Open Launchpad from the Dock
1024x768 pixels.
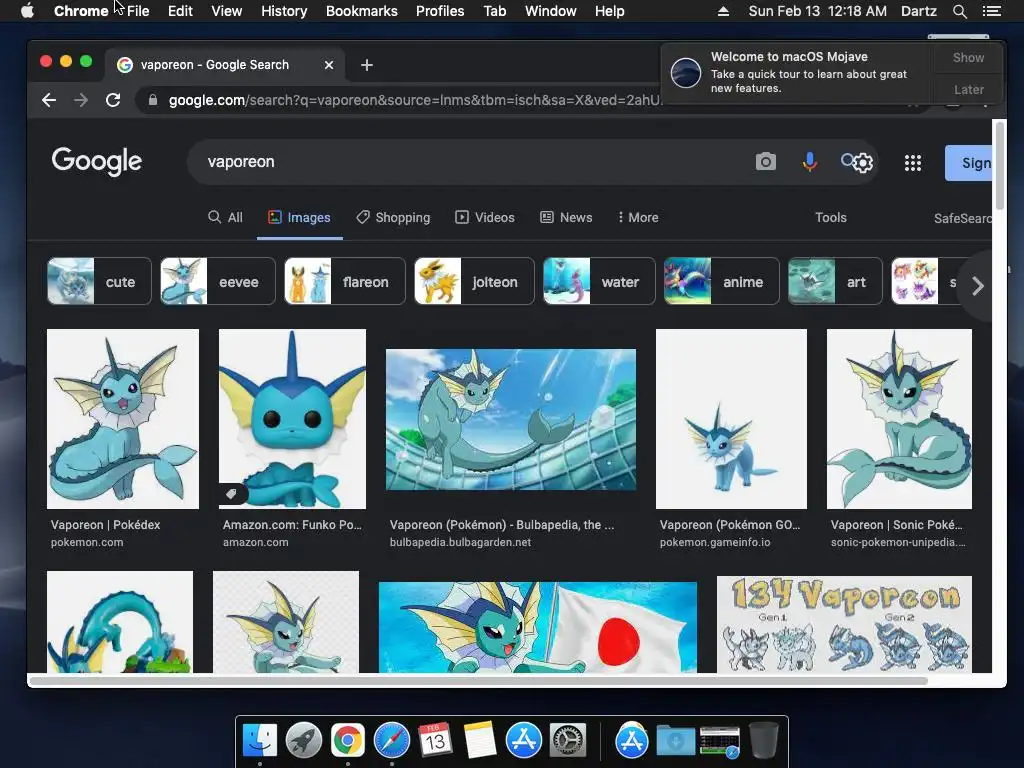(304, 741)
